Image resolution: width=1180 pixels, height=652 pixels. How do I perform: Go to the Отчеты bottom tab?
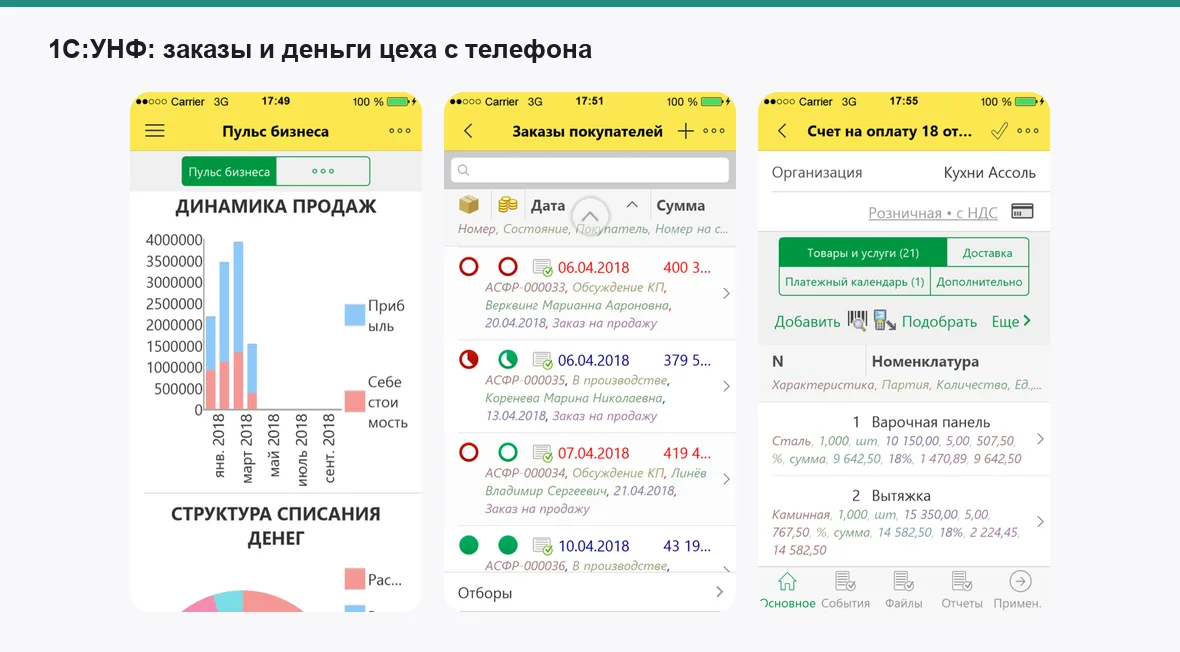pyautogui.click(x=962, y=591)
